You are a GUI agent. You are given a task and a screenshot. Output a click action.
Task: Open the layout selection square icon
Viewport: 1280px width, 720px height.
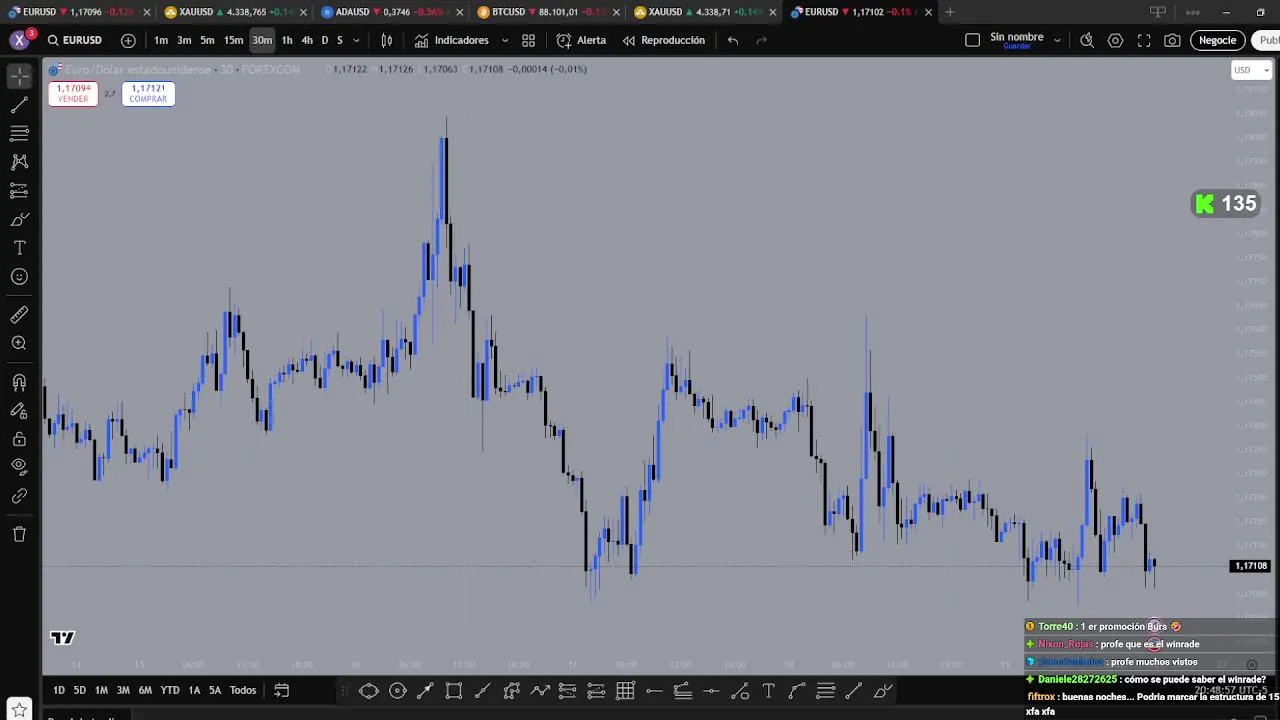(x=972, y=40)
